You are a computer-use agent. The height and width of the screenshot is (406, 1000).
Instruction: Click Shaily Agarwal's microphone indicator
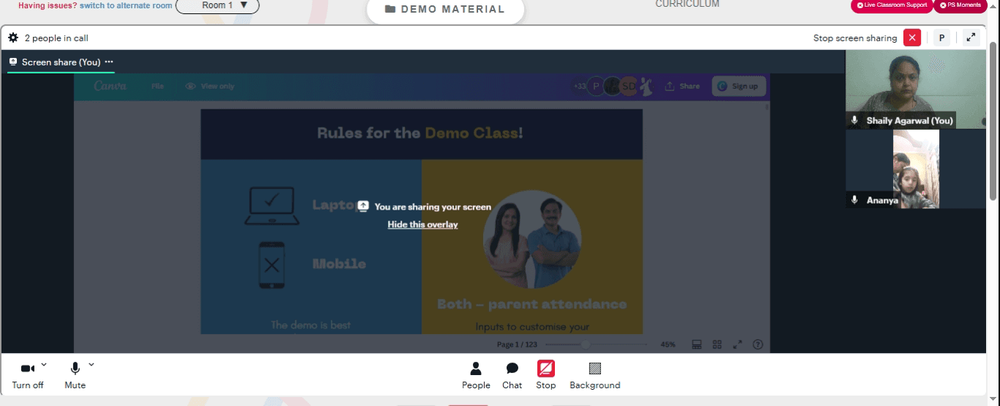click(x=855, y=120)
